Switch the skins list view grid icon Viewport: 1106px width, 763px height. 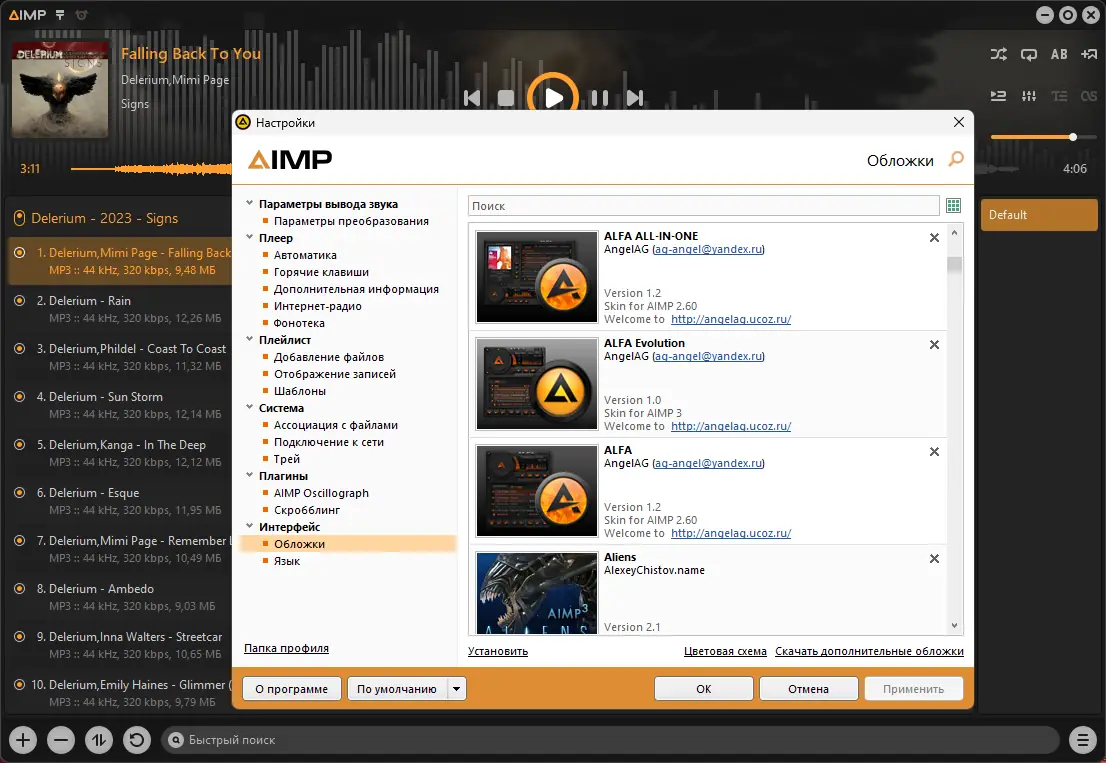click(x=953, y=205)
